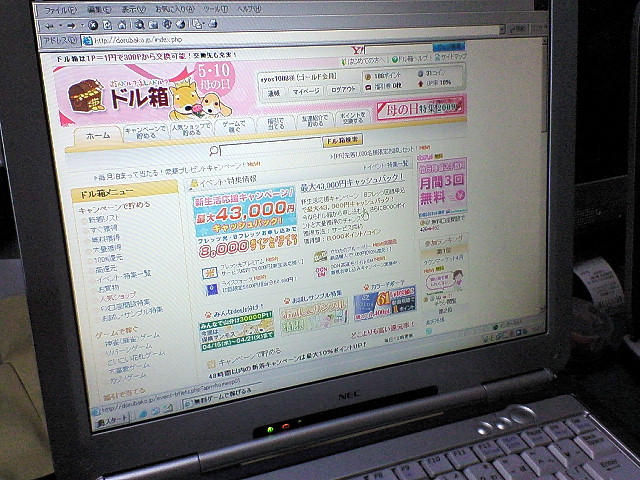640x480 pixels.
Task: Click the マイページ button
Action: coord(306,91)
